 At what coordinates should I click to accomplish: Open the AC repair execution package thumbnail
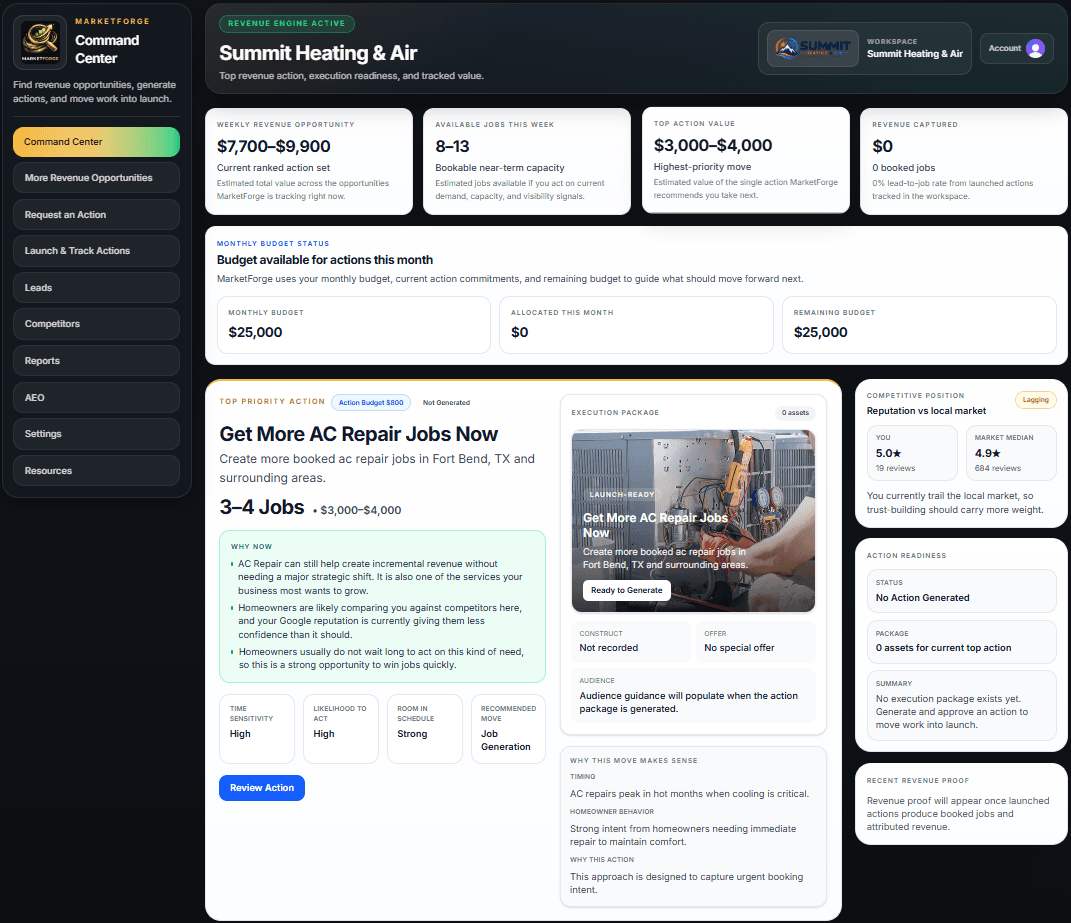coord(693,521)
